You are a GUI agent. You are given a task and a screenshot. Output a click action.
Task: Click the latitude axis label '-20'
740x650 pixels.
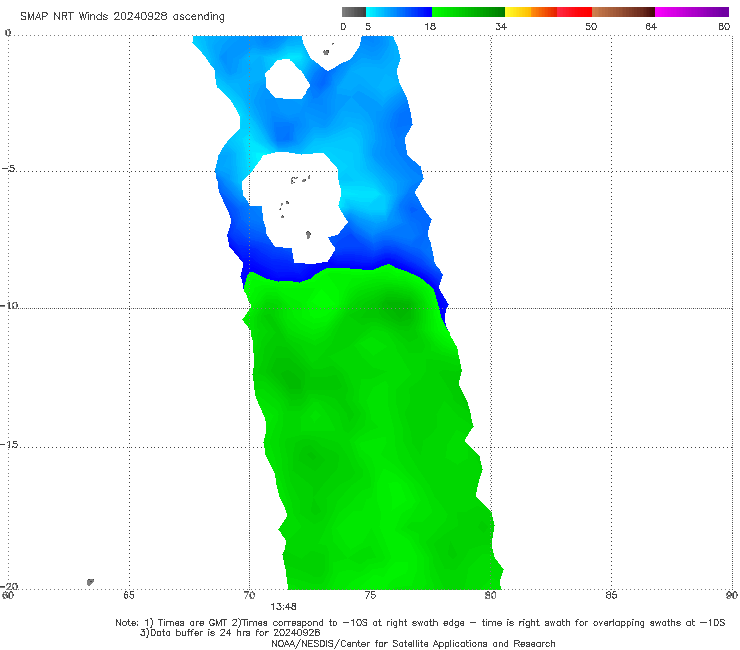point(9,586)
